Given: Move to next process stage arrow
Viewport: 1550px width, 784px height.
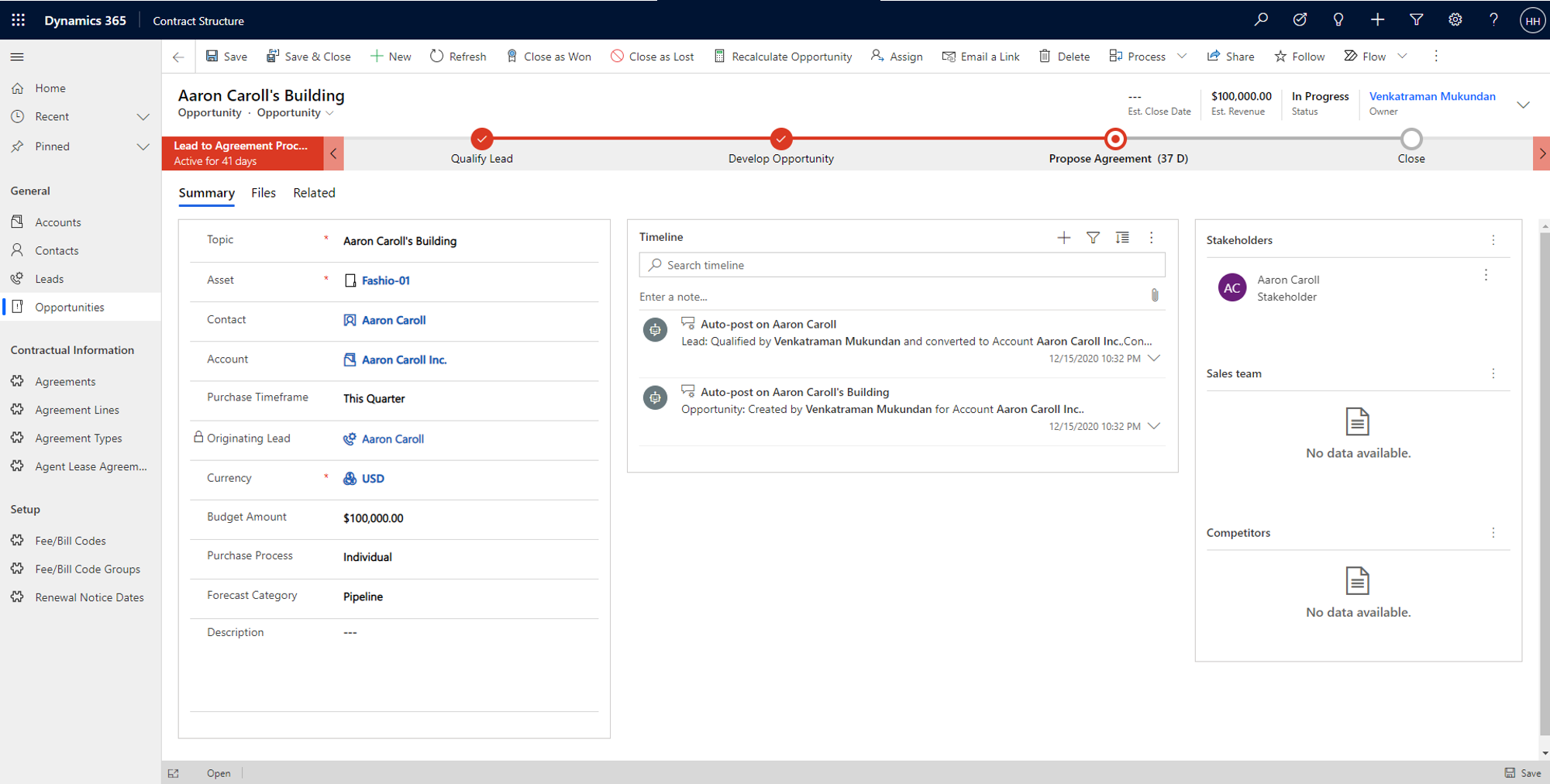Looking at the screenshot, I should (x=1541, y=153).
